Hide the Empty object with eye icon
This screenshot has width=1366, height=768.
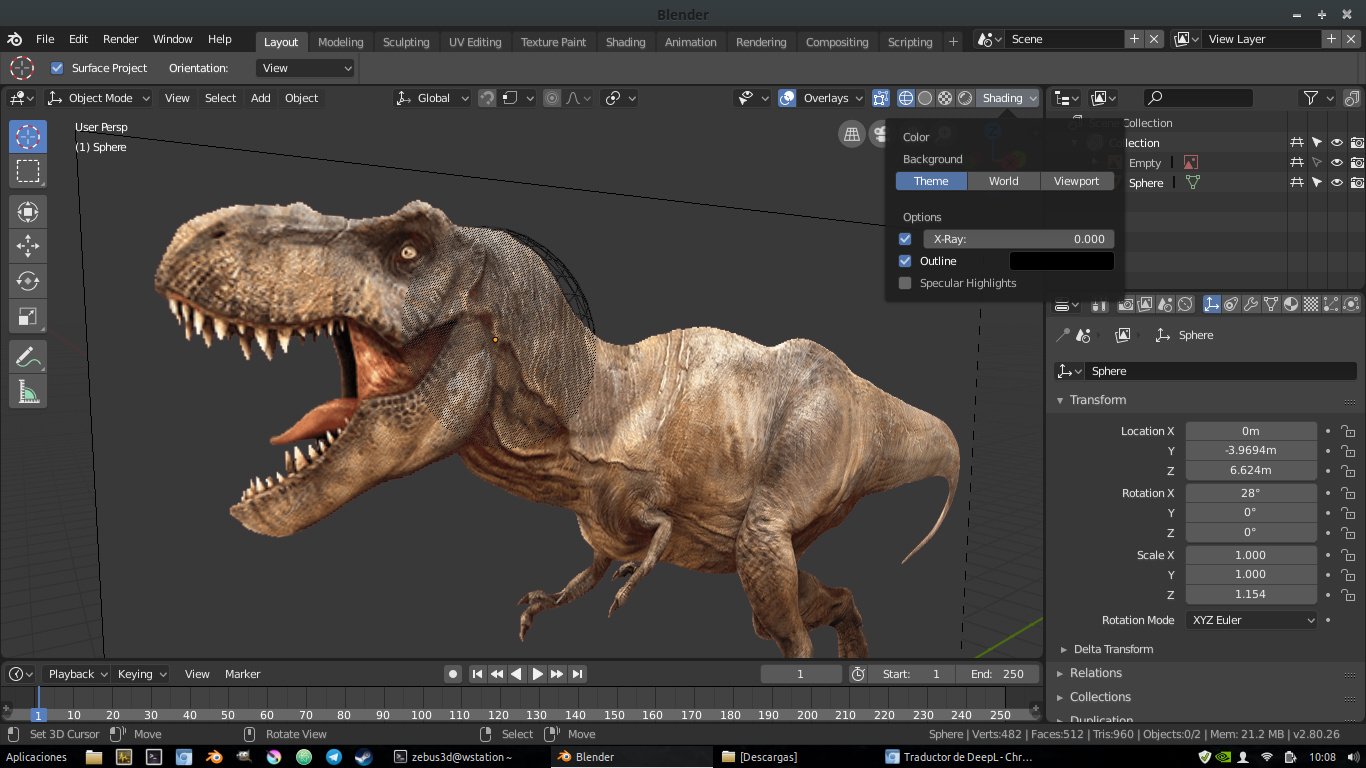pos(1336,162)
